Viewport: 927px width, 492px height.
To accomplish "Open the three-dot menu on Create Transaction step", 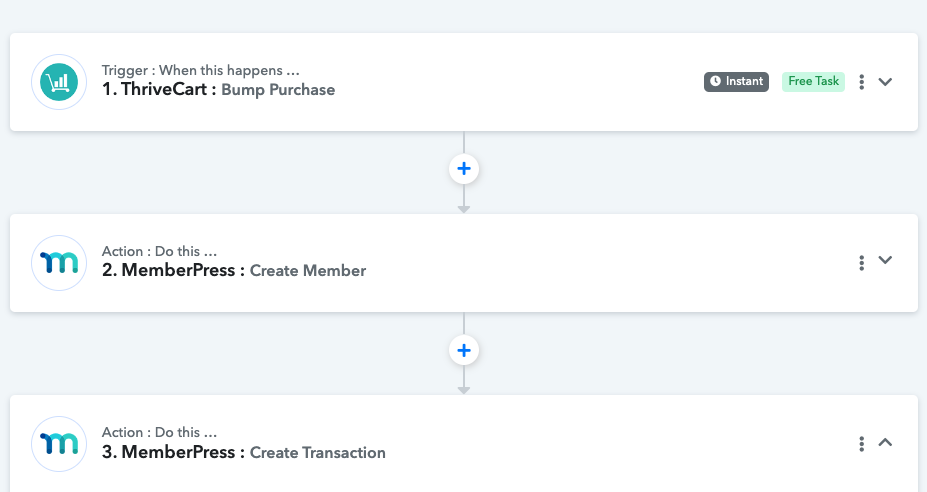I will [861, 444].
